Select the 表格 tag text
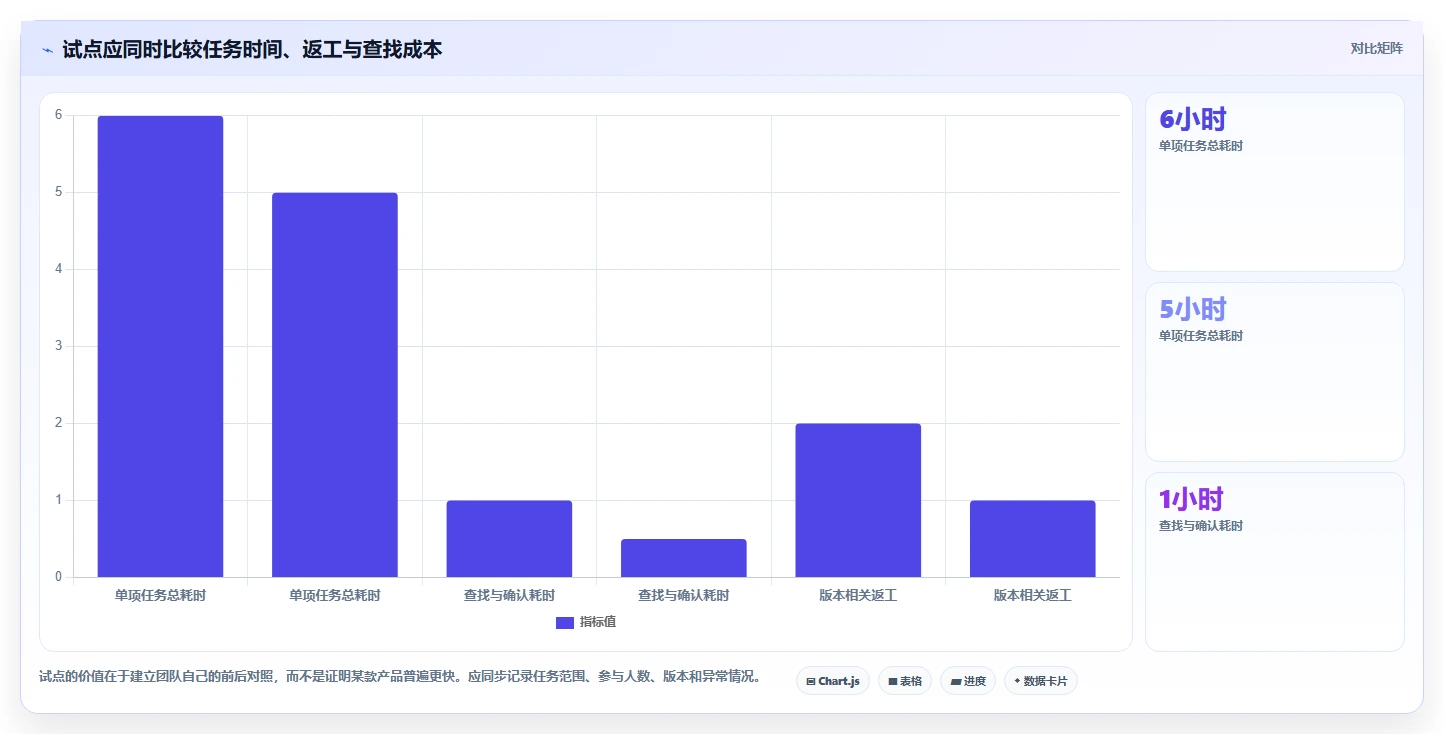The image size is (1444, 734). pos(910,681)
